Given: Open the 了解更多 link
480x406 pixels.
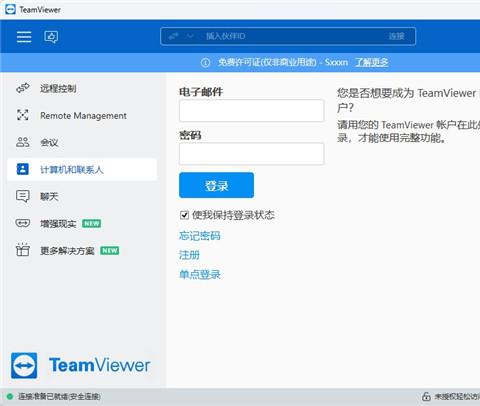Looking at the screenshot, I should pos(371,62).
